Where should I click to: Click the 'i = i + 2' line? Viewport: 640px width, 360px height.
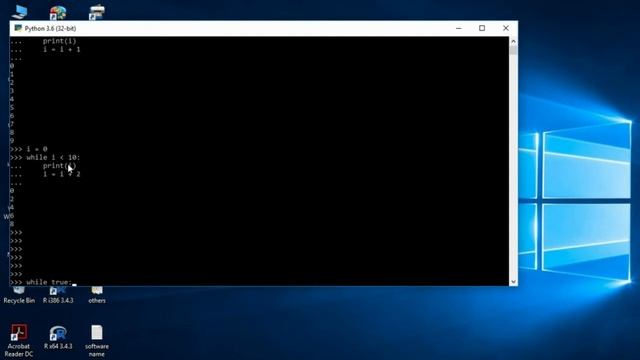pyautogui.click(x=62, y=174)
